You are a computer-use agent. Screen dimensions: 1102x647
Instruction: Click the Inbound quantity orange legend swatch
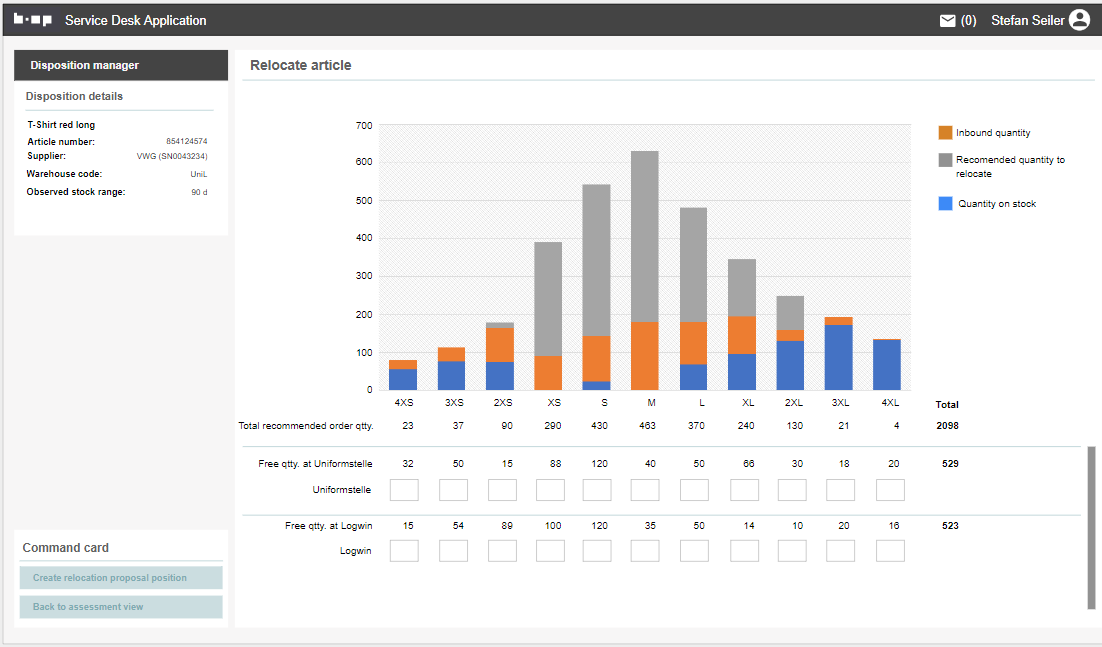point(945,133)
